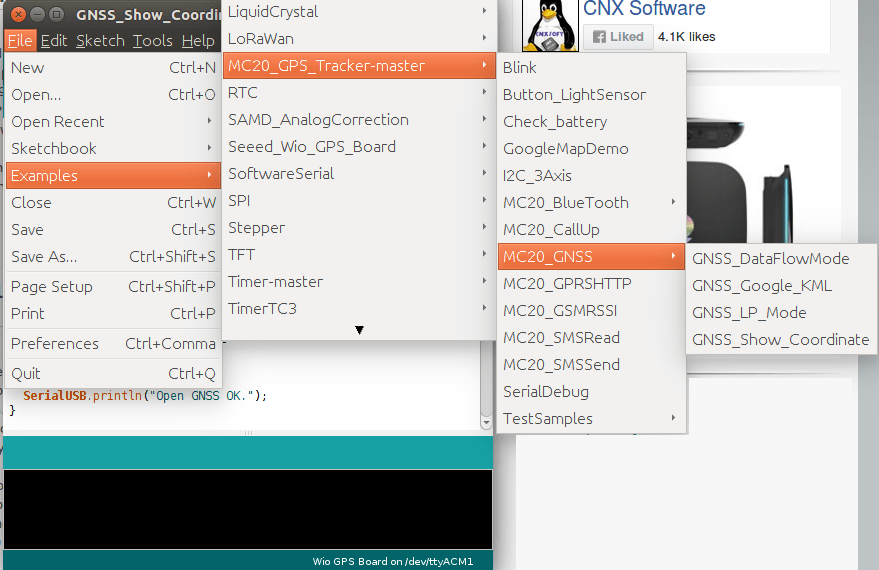Expand Timer-master examples submenu
This screenshot has height=570, width=879.
(x=359, y=281)
